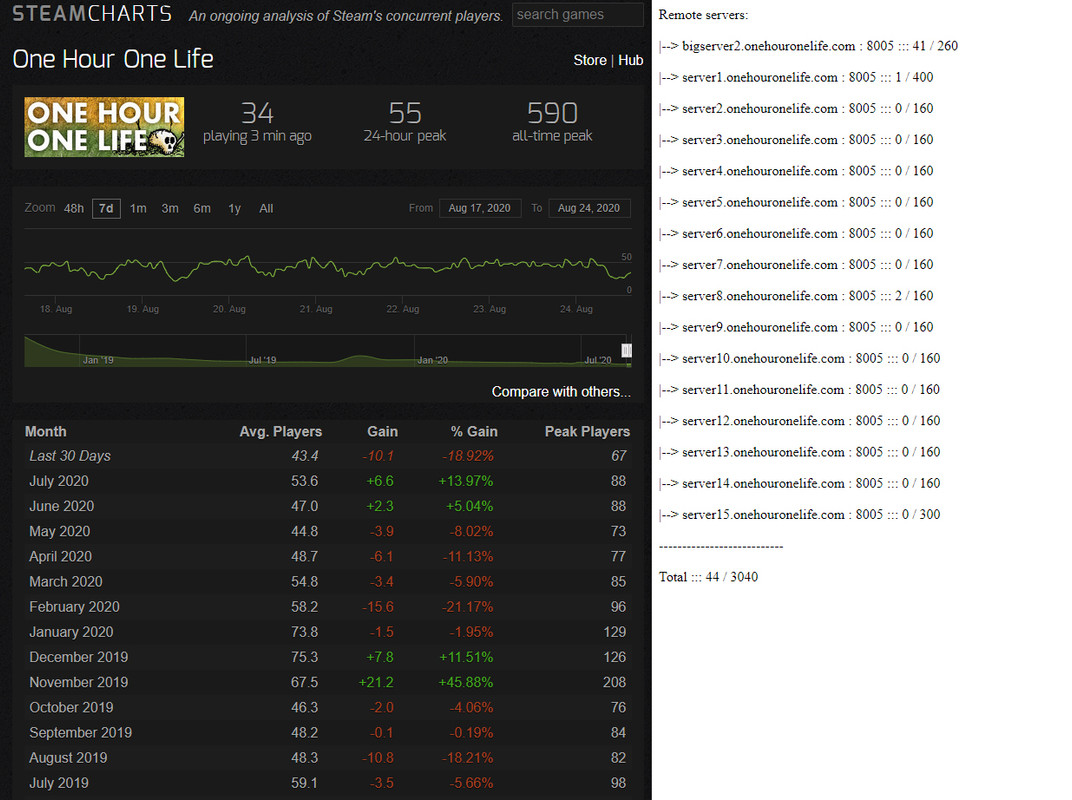Select the June 2020 row
The height and width of the screenshot is (800, 1072).
click(327, 507)
